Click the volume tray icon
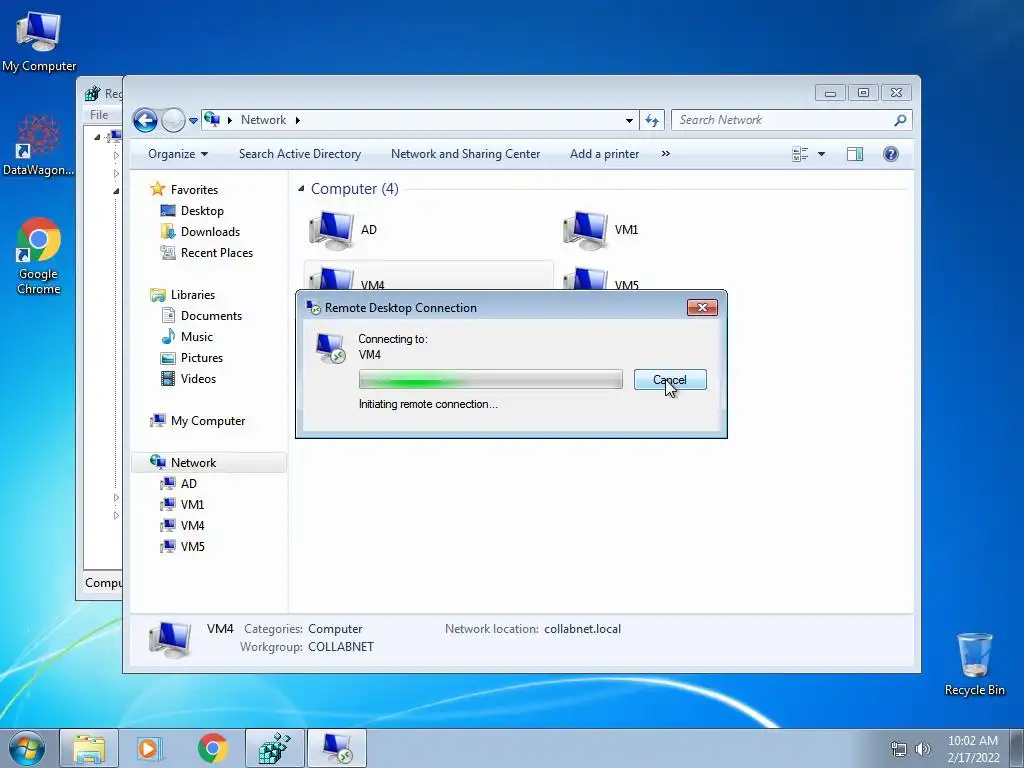 [x=923, y=750]
